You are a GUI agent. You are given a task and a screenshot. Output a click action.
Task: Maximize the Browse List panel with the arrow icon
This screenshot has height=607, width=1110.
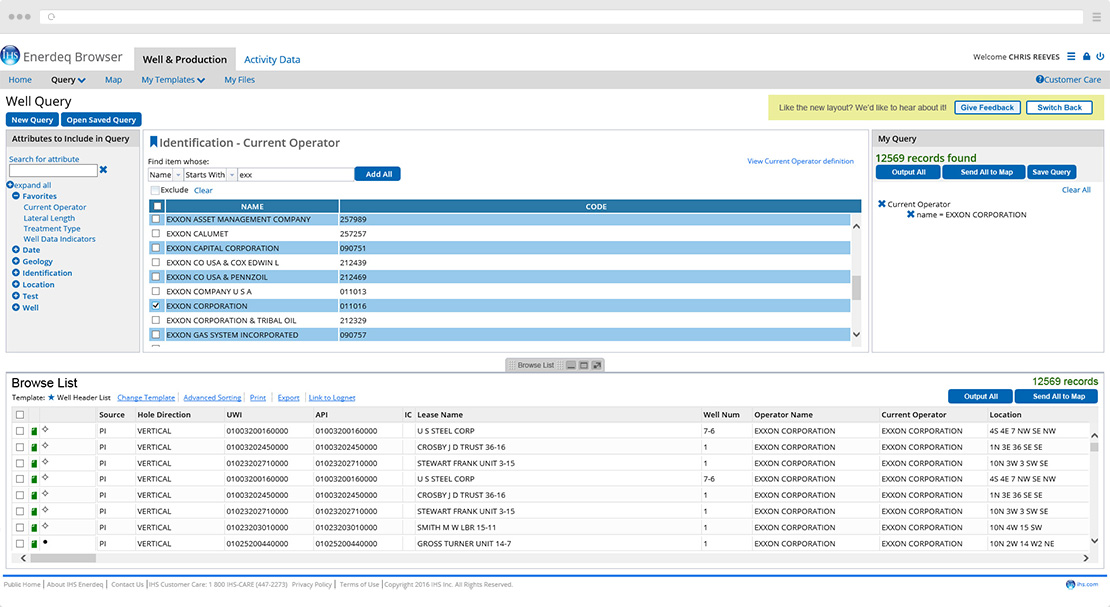(597, 365)
